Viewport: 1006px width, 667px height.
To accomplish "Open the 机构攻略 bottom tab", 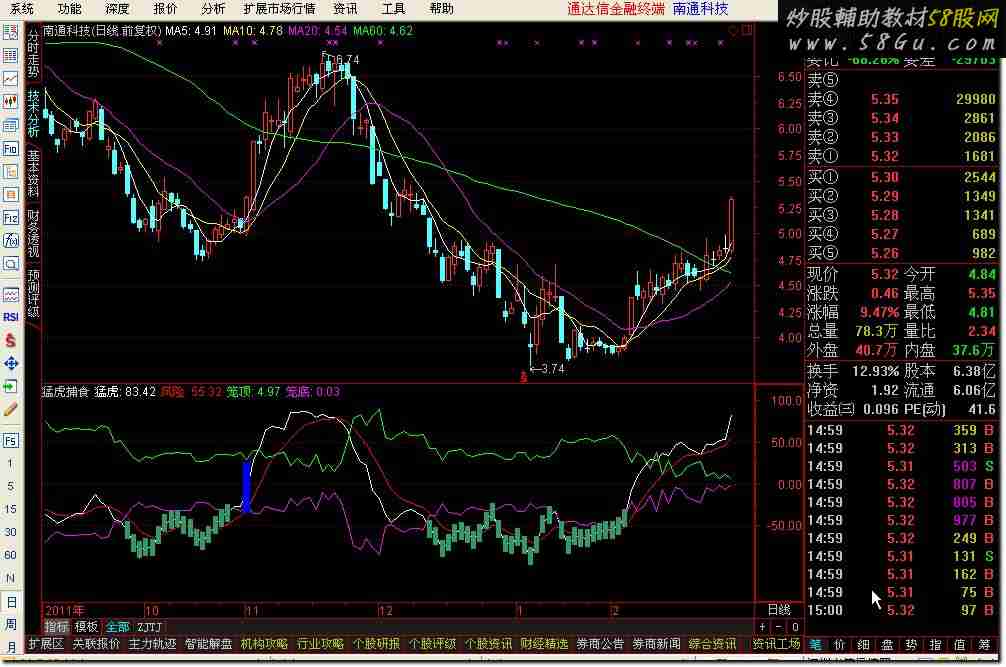I will (264, 644).
